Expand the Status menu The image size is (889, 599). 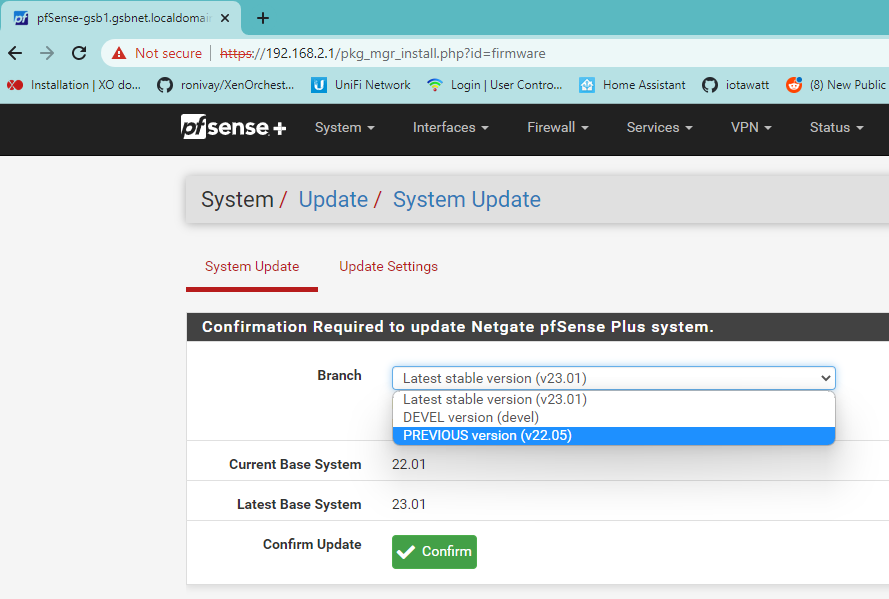(836, 128)
